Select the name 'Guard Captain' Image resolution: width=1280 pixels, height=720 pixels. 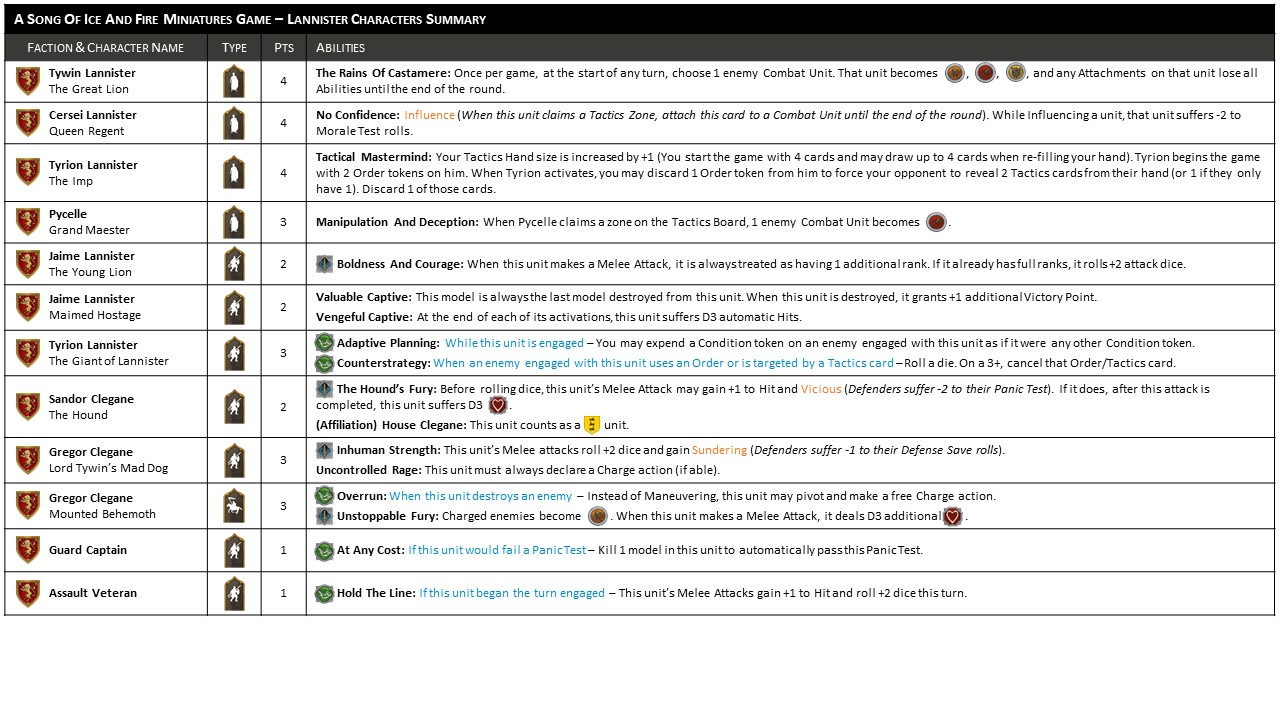[88, 550]
